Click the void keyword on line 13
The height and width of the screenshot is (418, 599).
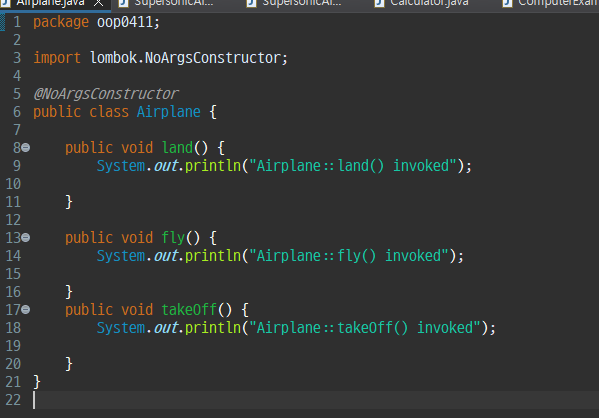click(137, 238)
